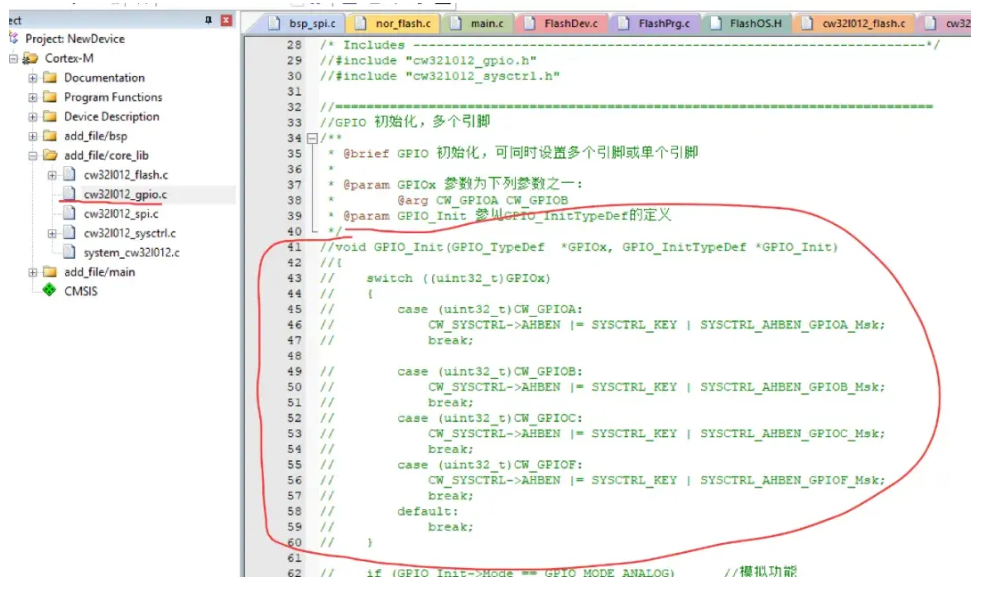
Task: Click the '#include "cw32l012_sysctrl.h"' comment line
Action: tap(440, 76)
